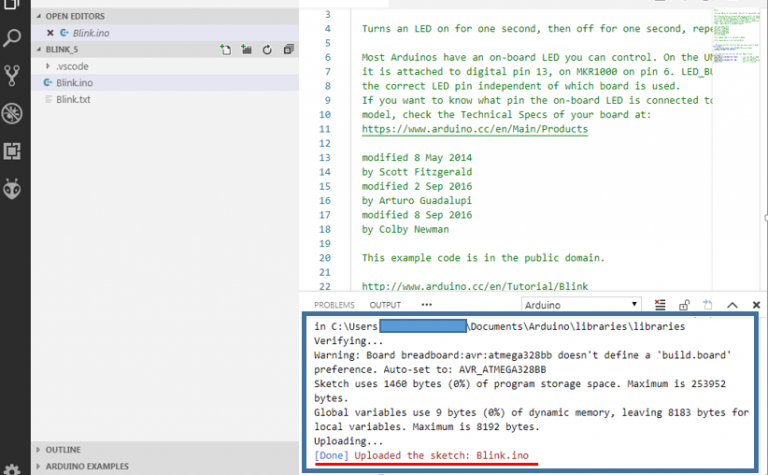
Task: Open the Arduino output channel dropdown
Action: tap(581, 305)
